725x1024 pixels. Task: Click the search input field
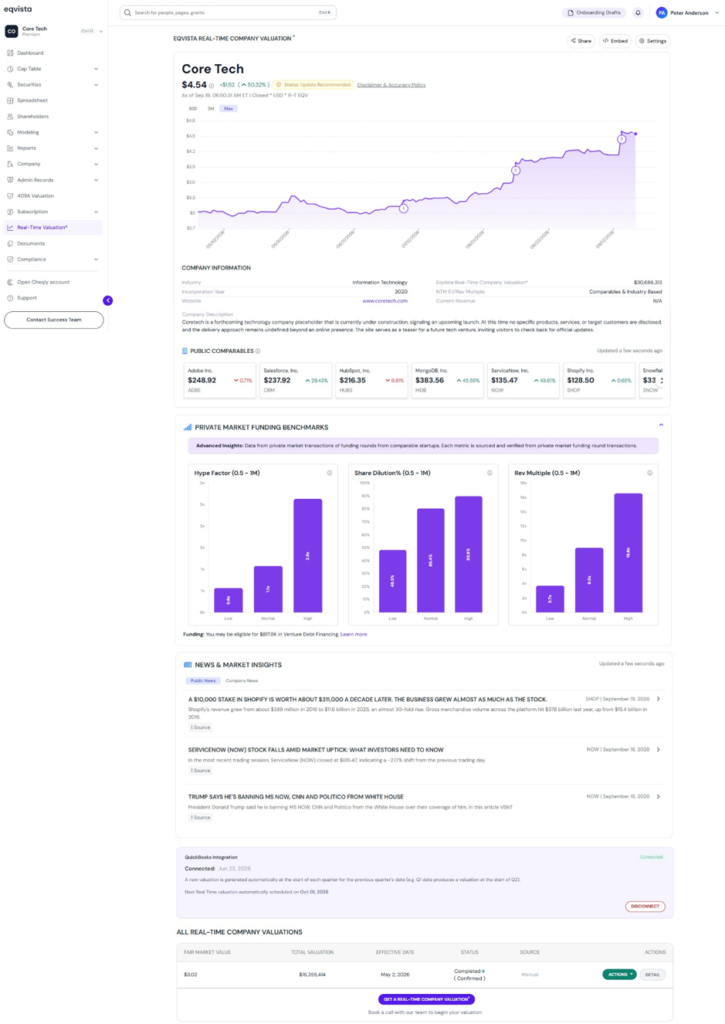tap(228, 12)
